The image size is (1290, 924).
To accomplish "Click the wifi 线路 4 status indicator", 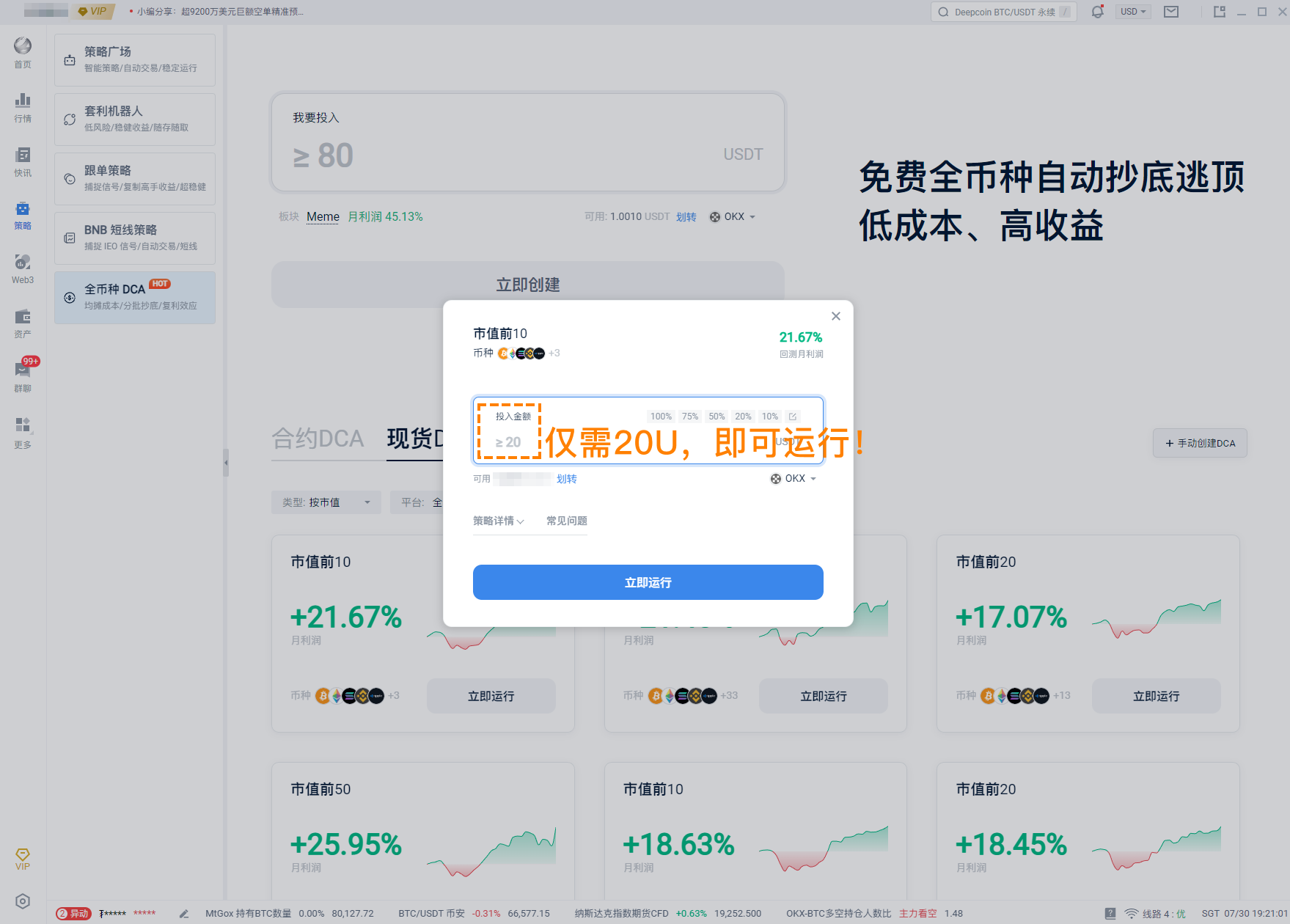I will click(x=1155, y=914).
